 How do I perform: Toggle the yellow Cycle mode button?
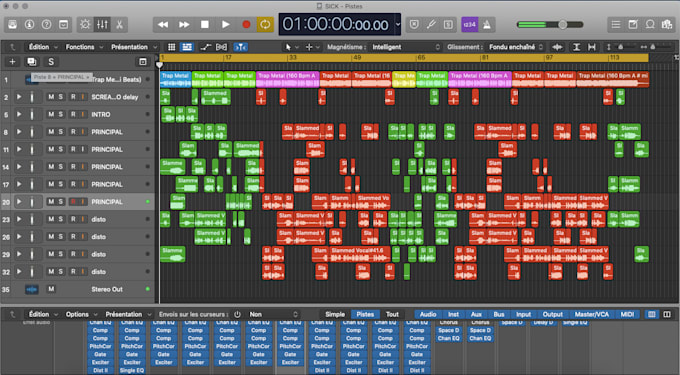265,25
